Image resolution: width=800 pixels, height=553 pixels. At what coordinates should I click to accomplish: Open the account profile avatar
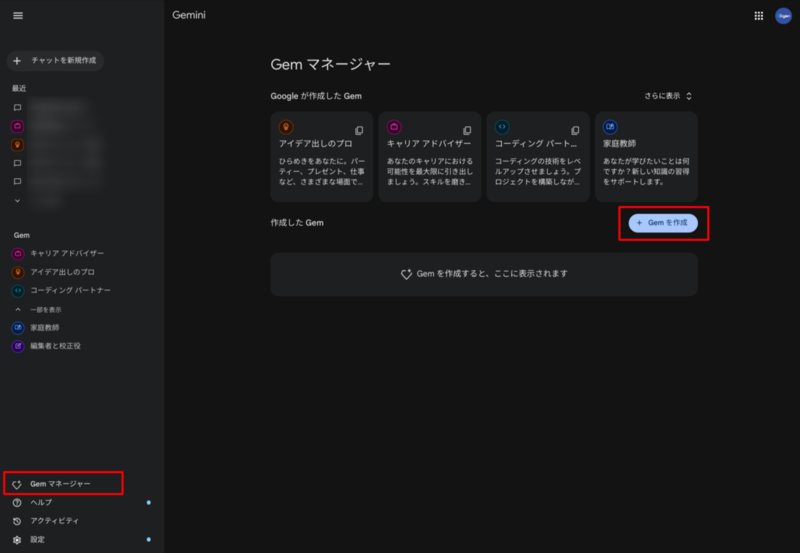(783, 16)
